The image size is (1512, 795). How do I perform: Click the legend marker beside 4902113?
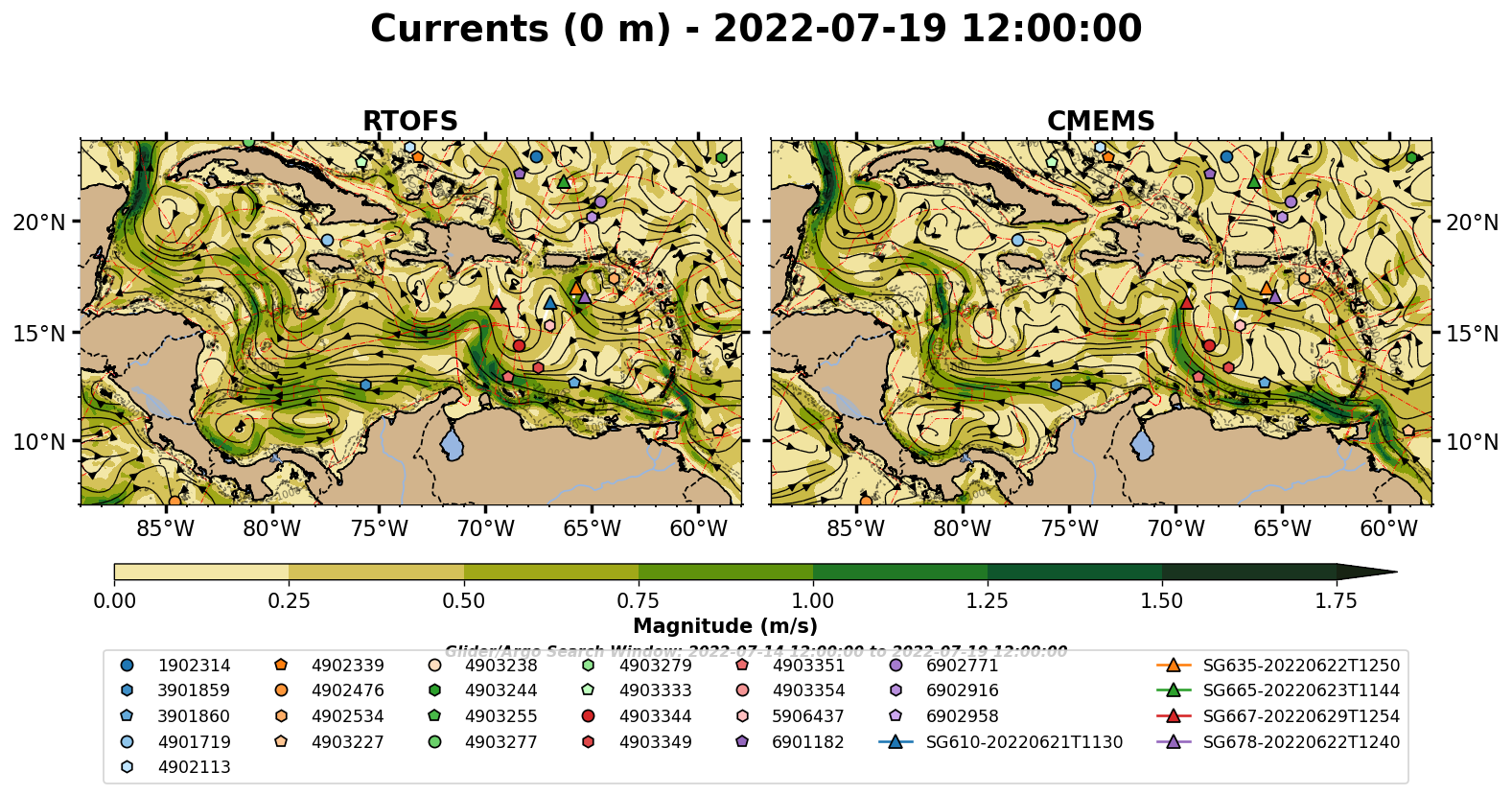[x=128, y=766]
